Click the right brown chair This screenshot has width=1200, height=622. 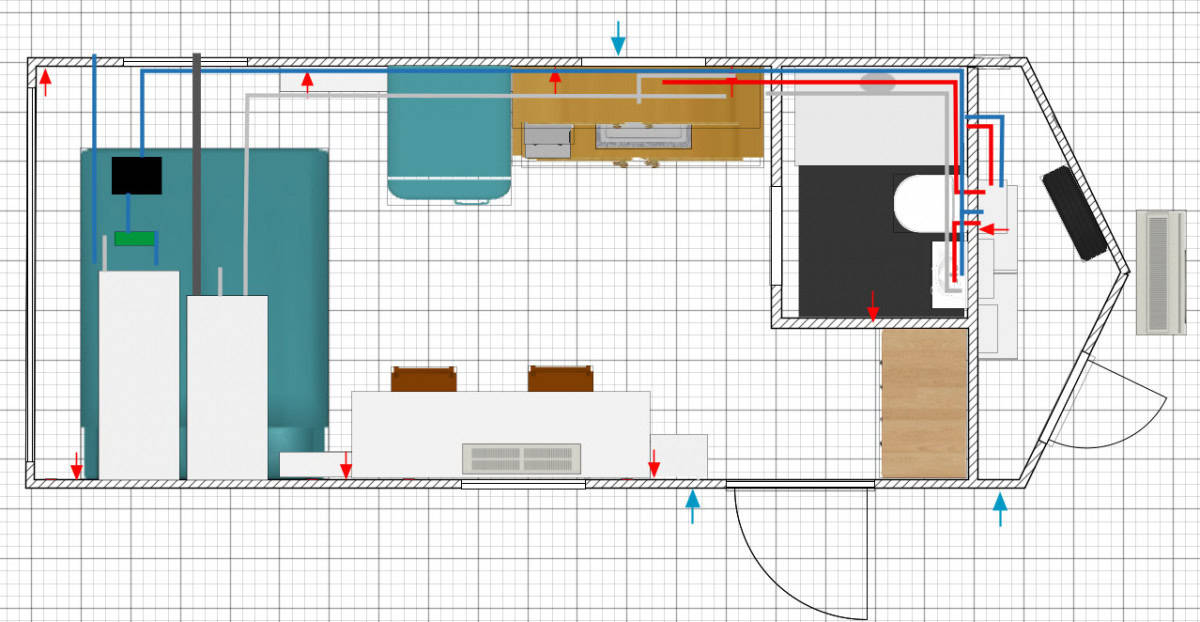(560, 379)
